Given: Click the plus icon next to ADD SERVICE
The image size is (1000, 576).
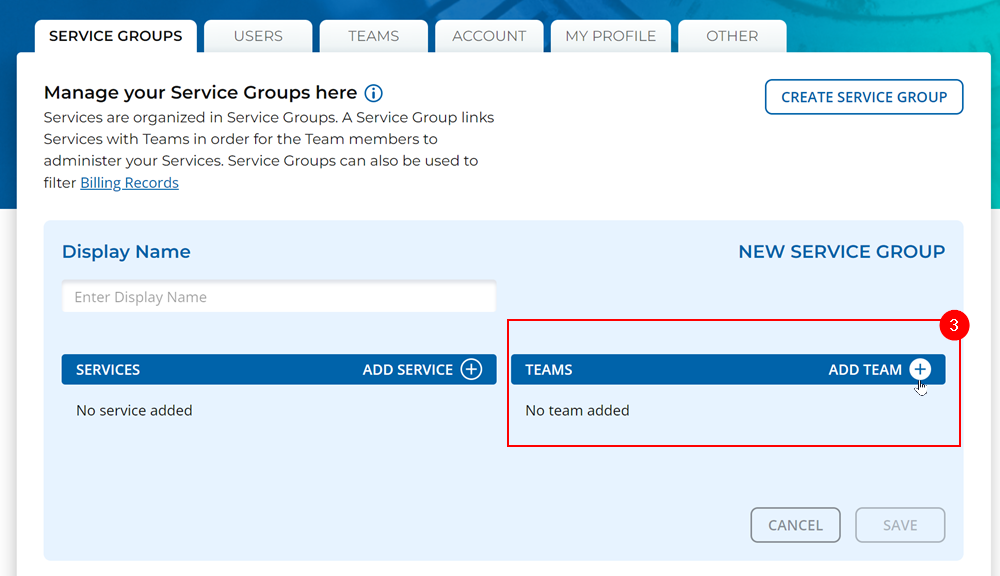Looking at the screenshot, I should point(471,370).
